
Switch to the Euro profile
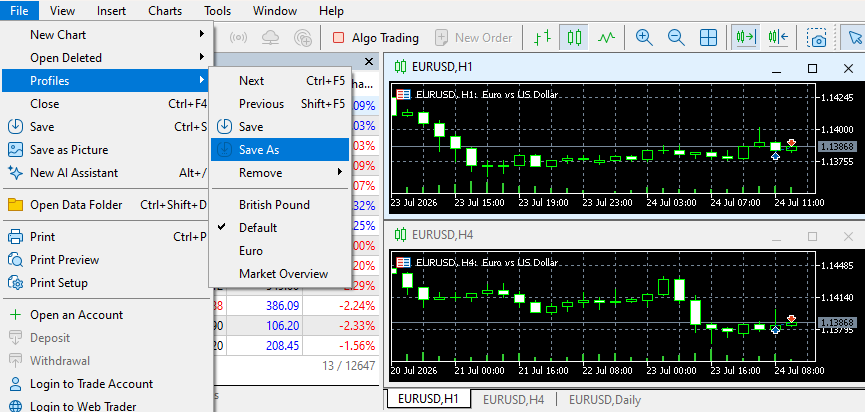coord(280,251)
